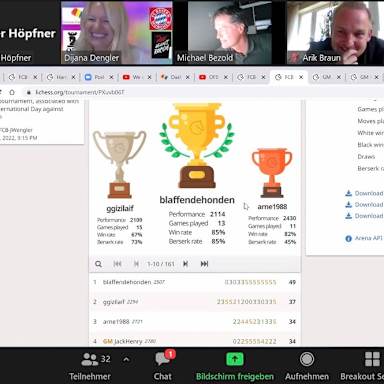
Task: Select ggizilaif row in standings
Action: [195, 302]
